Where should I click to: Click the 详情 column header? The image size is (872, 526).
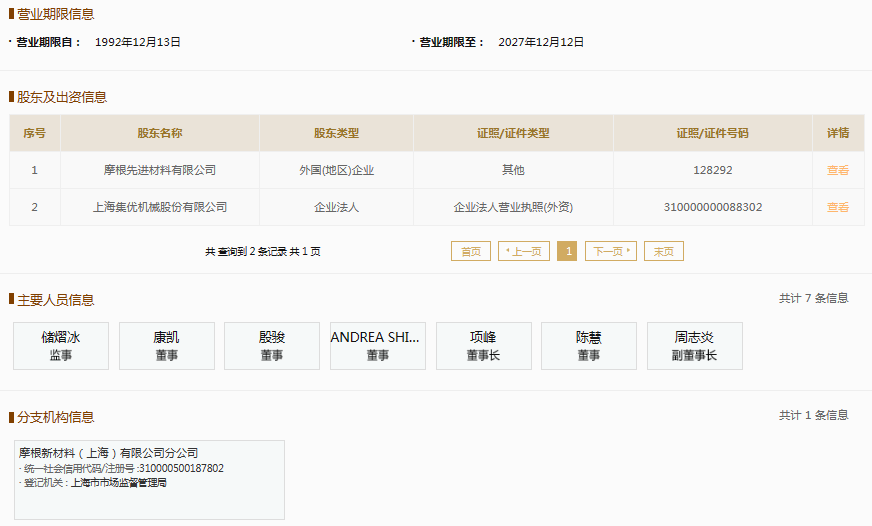click(x=838, y=133)
